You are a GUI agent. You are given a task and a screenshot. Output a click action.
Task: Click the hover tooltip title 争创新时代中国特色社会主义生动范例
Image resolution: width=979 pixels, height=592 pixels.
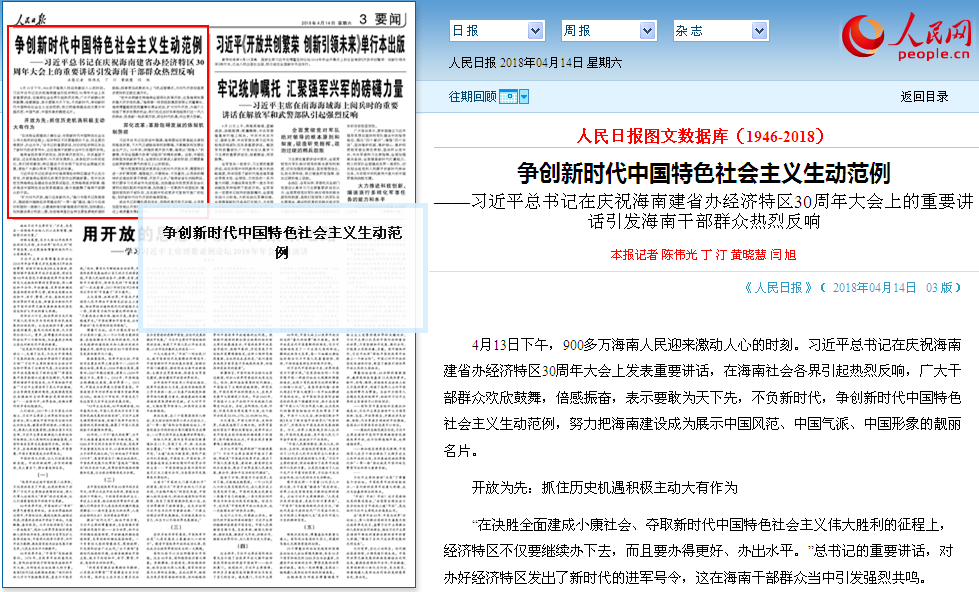[282, 242]
